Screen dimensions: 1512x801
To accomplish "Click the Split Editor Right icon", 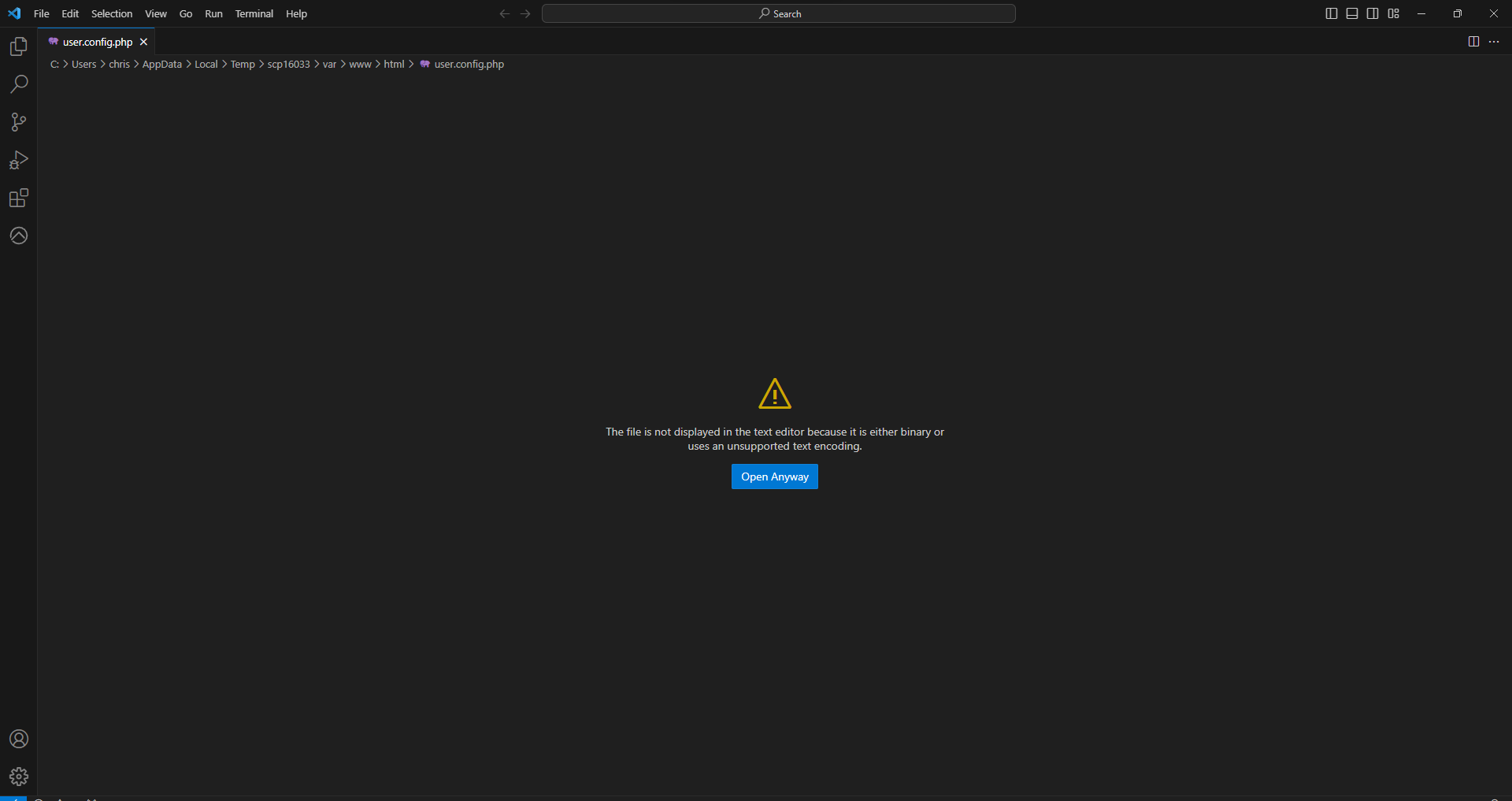I will tap(1473, 42).
